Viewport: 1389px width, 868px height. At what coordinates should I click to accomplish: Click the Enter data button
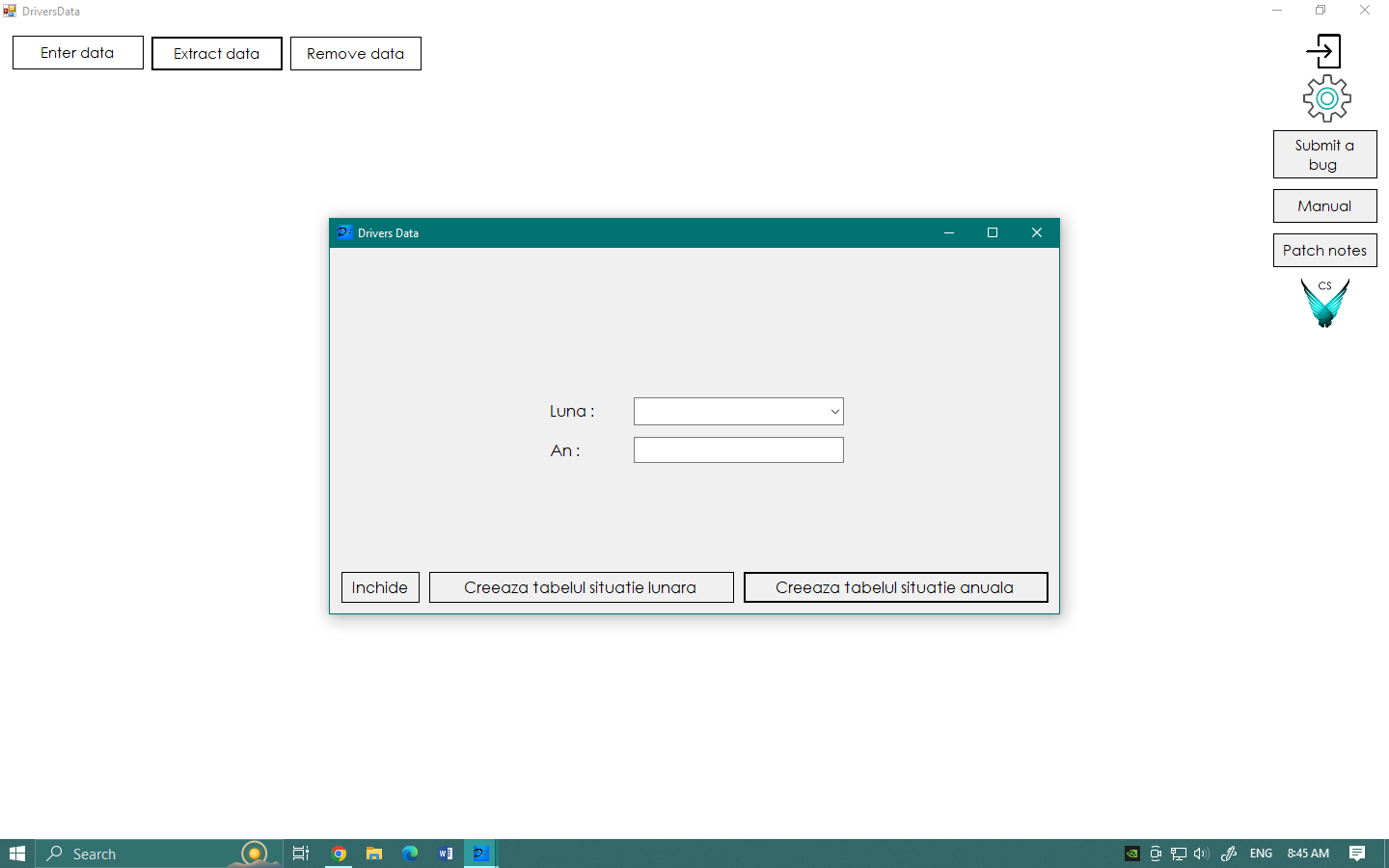click(78, 53)
